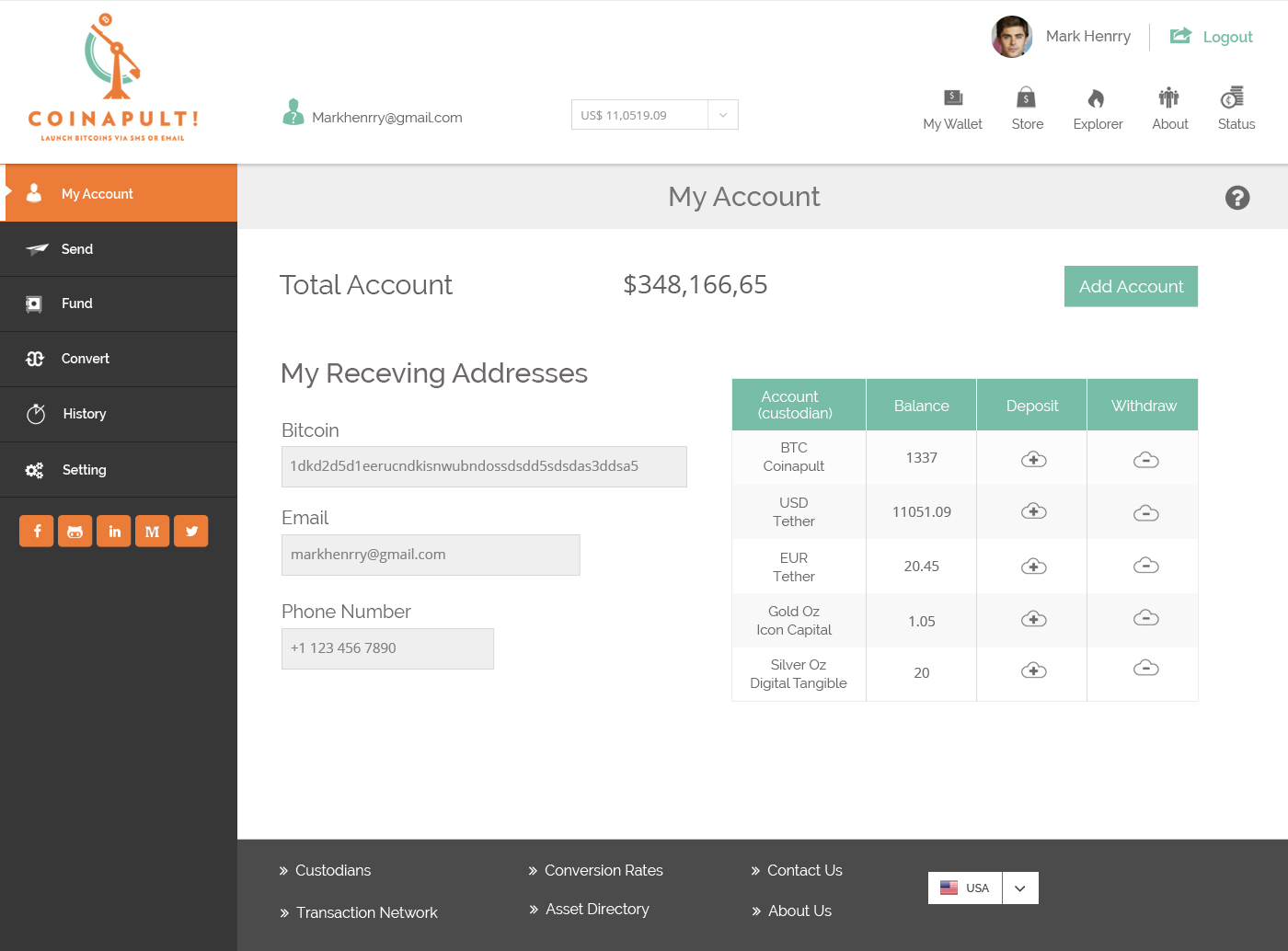Open My Wallet icon in header
The height and width of the screenshot is (951, 1288).
click(x=953, y=97)
